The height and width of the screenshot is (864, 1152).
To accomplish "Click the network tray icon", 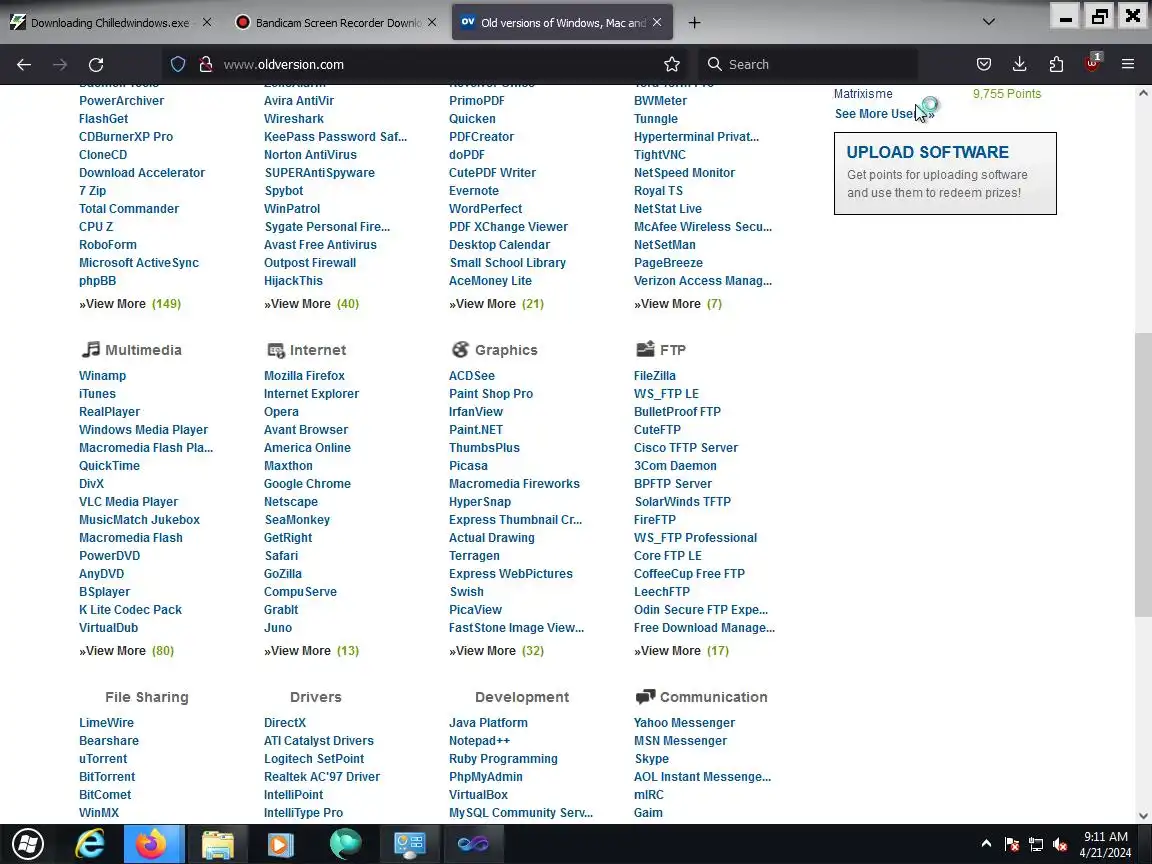I will tap(1036, 845).
